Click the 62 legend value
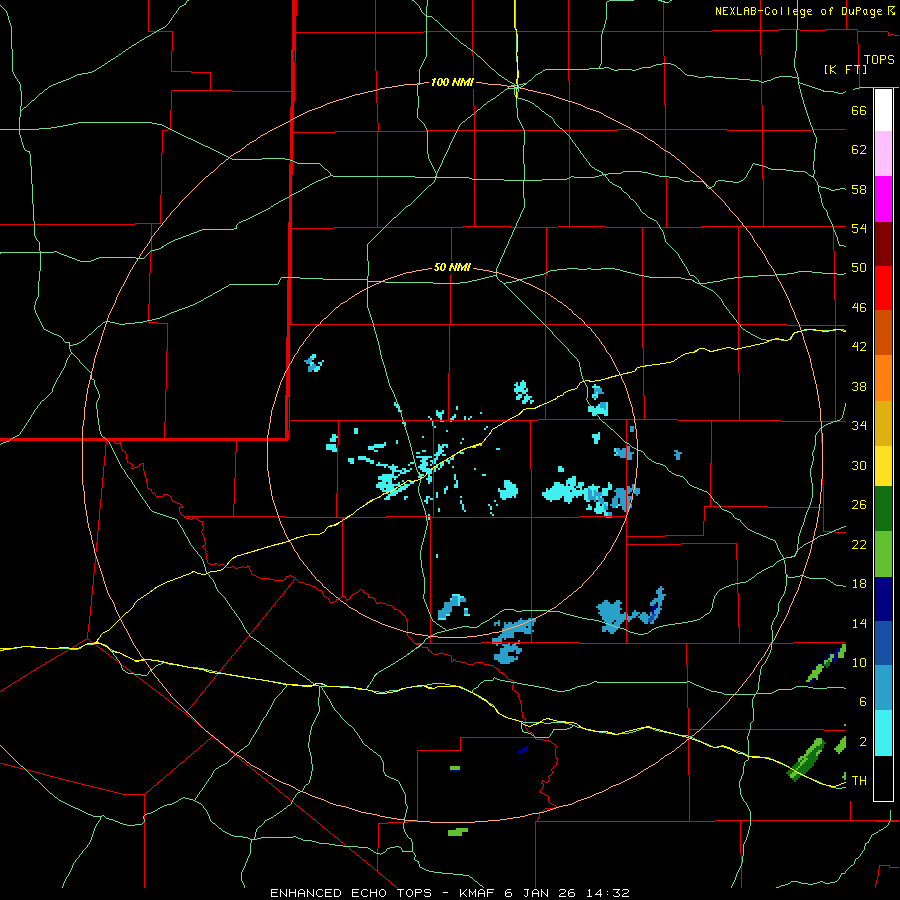This screenshot has width=900, height=900. coord(859,150)
